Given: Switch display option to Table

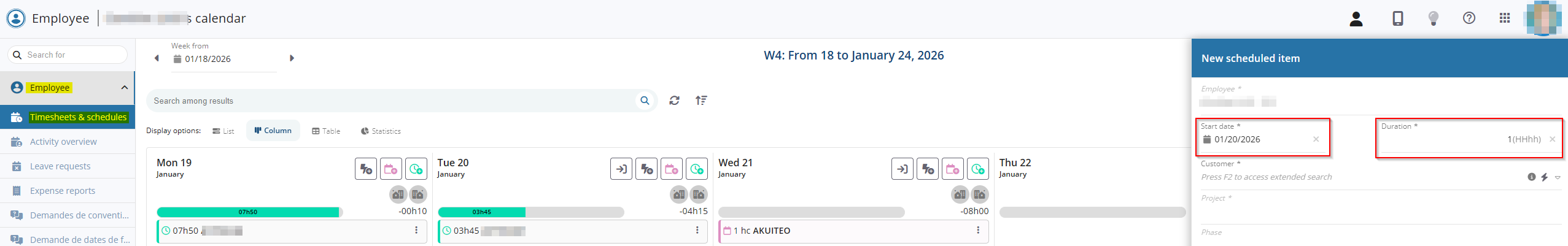Looking at the screenshot, I should tap(326, 131).
